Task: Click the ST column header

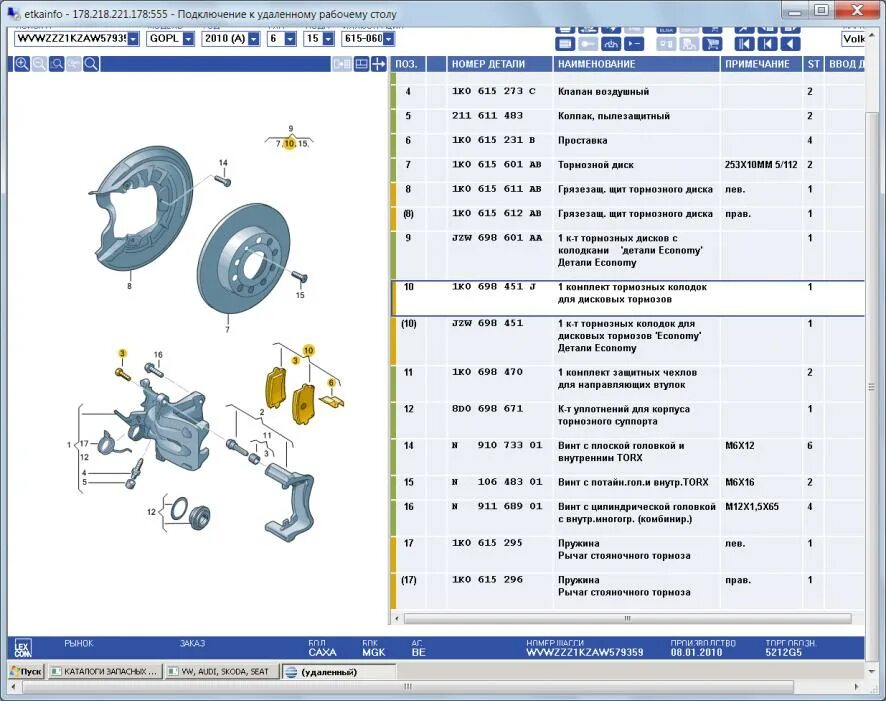Action: [x=813, y=64]
